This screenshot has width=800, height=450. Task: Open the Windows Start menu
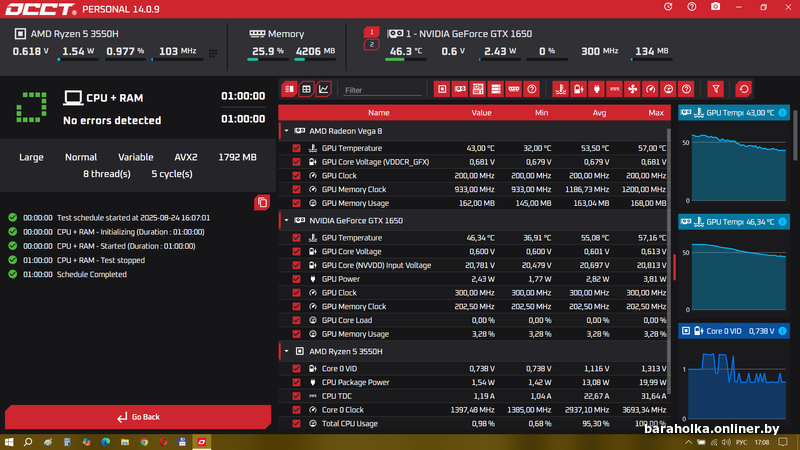[9, 442]
